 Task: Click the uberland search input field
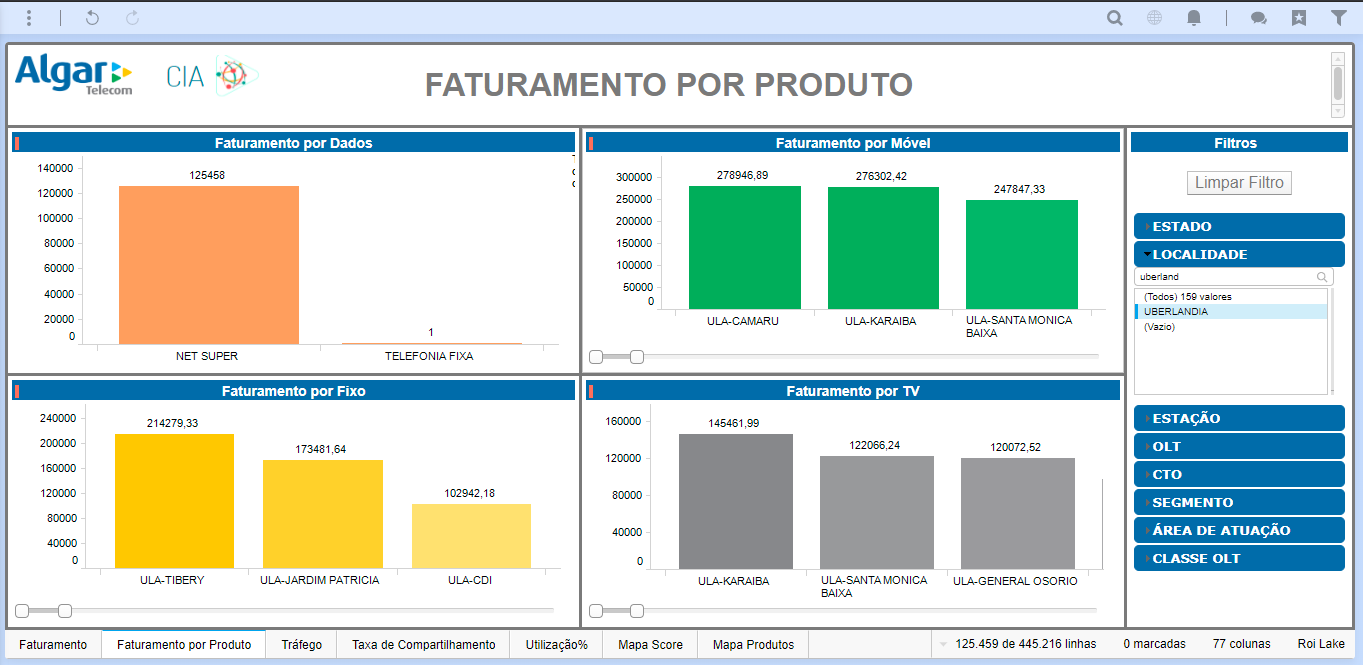coord(1225,277)
